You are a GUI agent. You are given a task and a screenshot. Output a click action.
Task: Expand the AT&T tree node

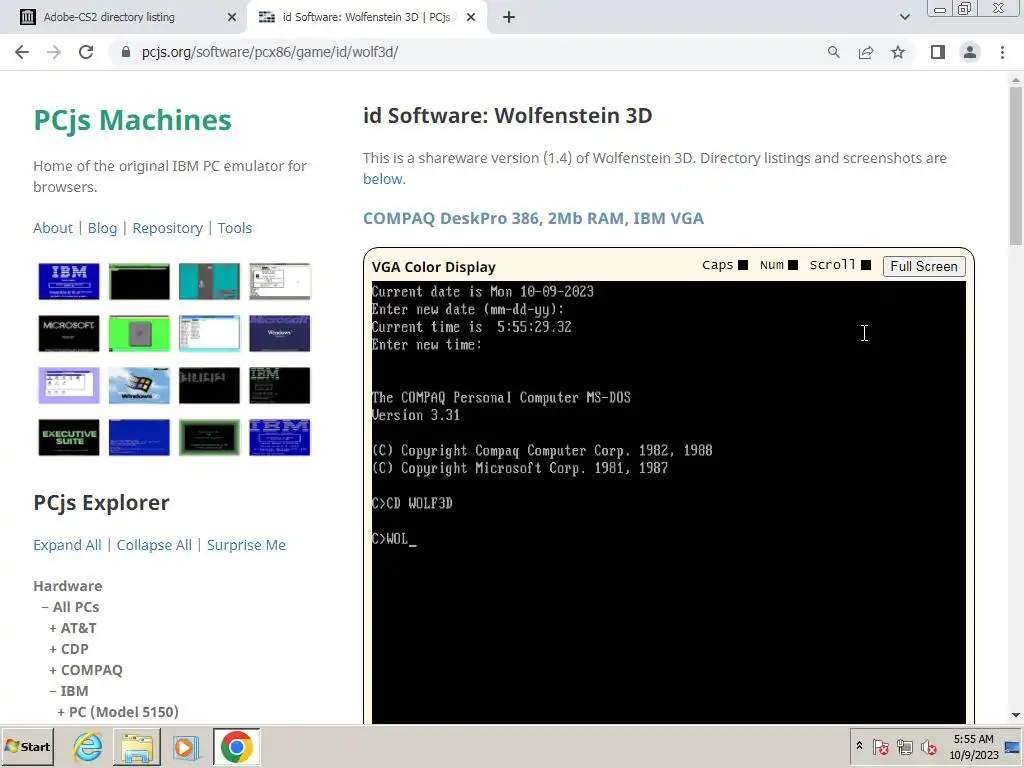click(x=53, y=628)
